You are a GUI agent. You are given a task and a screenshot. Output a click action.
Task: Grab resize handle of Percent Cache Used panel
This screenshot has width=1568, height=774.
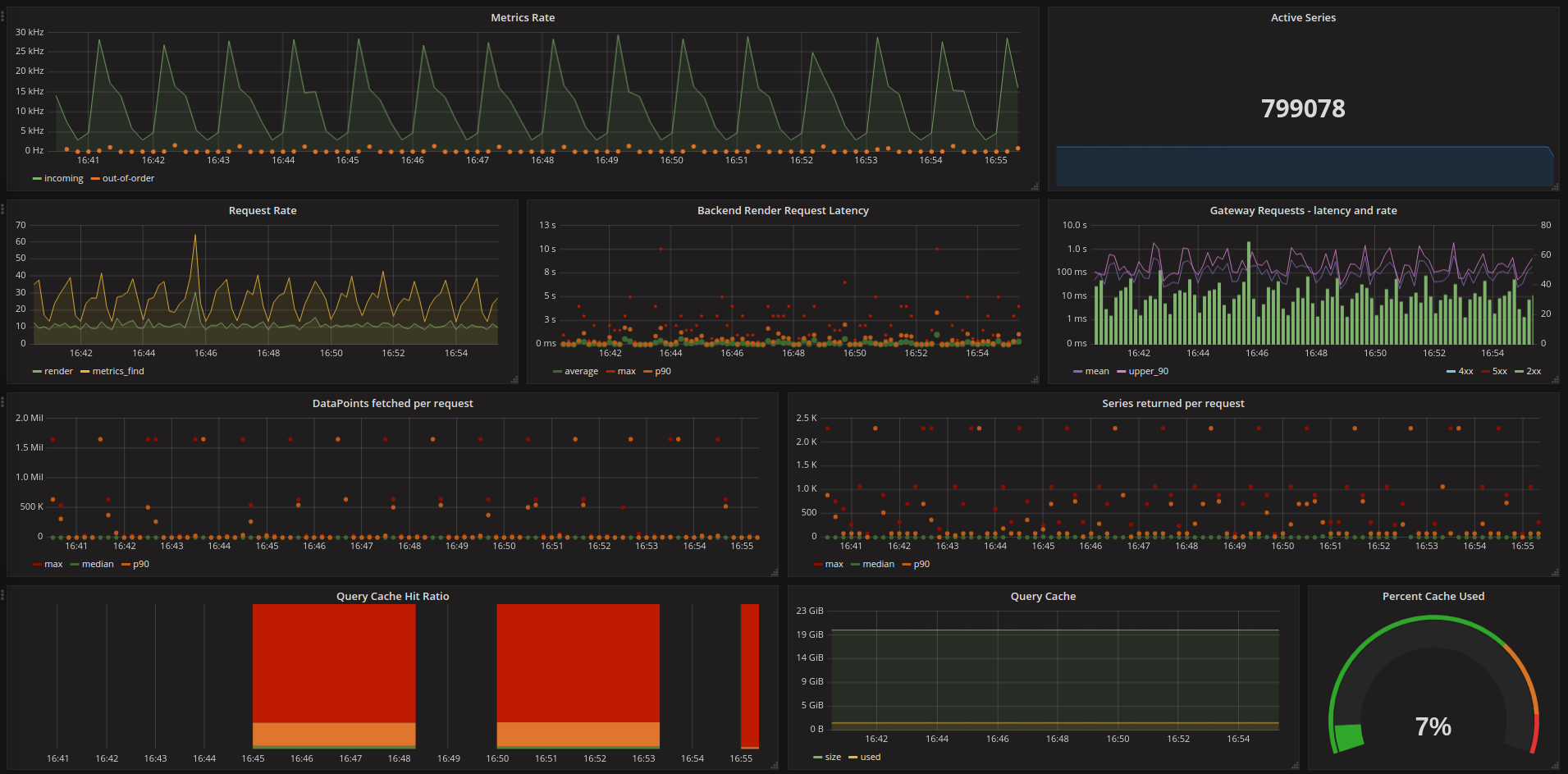[x=1555, y=765]
